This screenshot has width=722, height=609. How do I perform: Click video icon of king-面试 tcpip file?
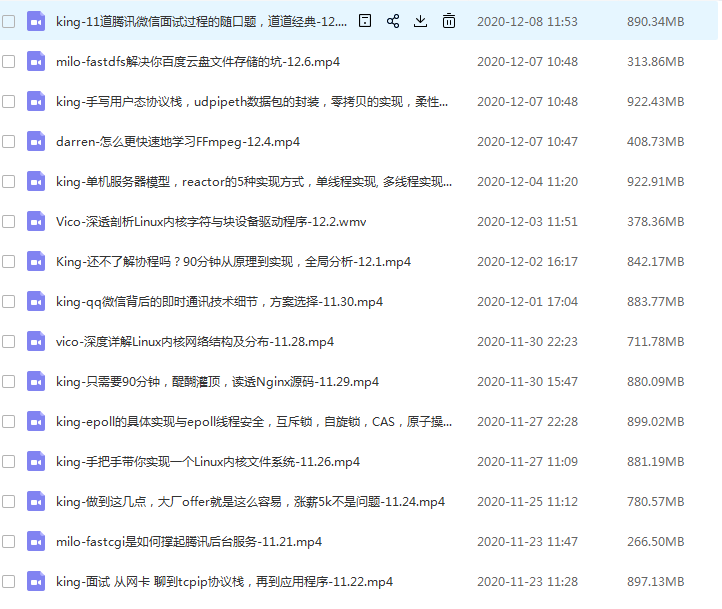pyautogui.click(x=36, y=581)
